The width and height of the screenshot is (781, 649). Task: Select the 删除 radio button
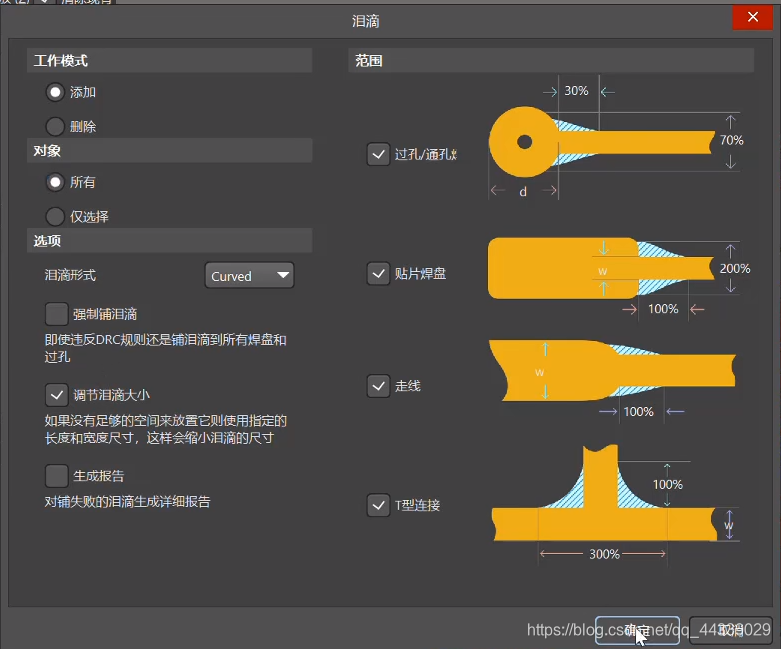click(x=55, y=127)
